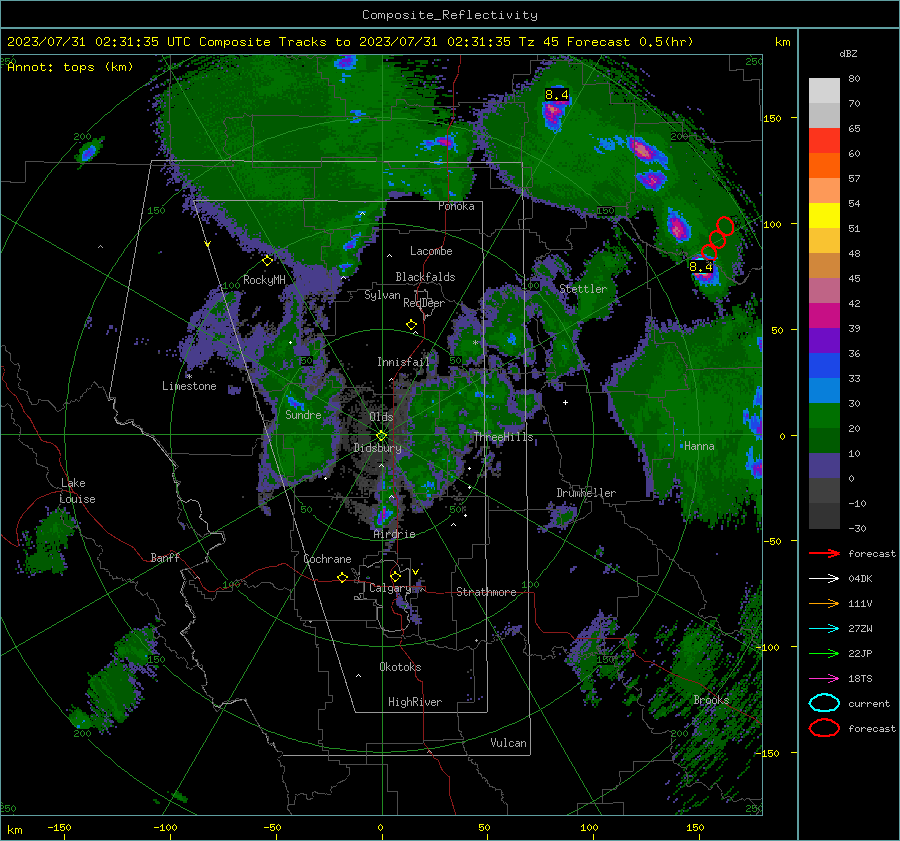Click the Didsbury label

[378, 448]
